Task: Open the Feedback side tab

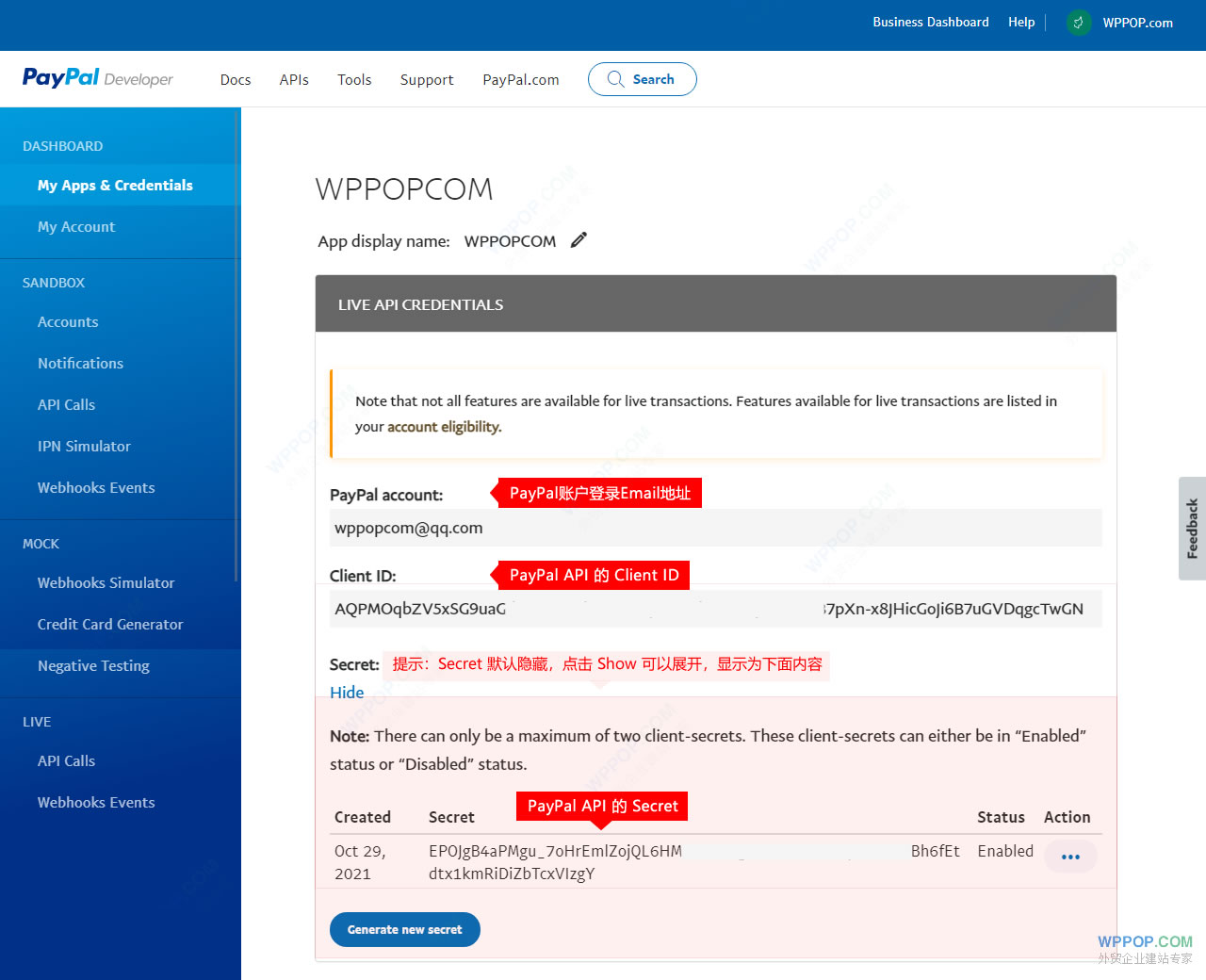Action: pyautogui.click(x=1192, y=528)
